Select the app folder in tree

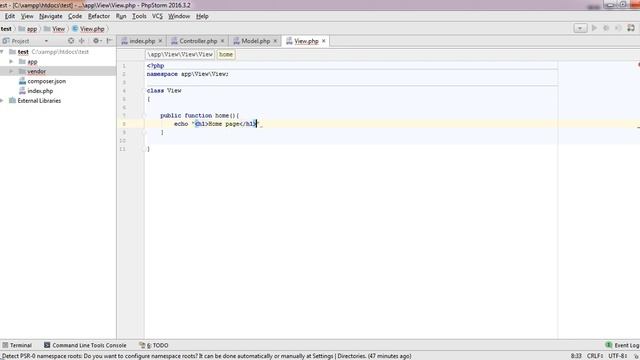(x=32, y=62)
